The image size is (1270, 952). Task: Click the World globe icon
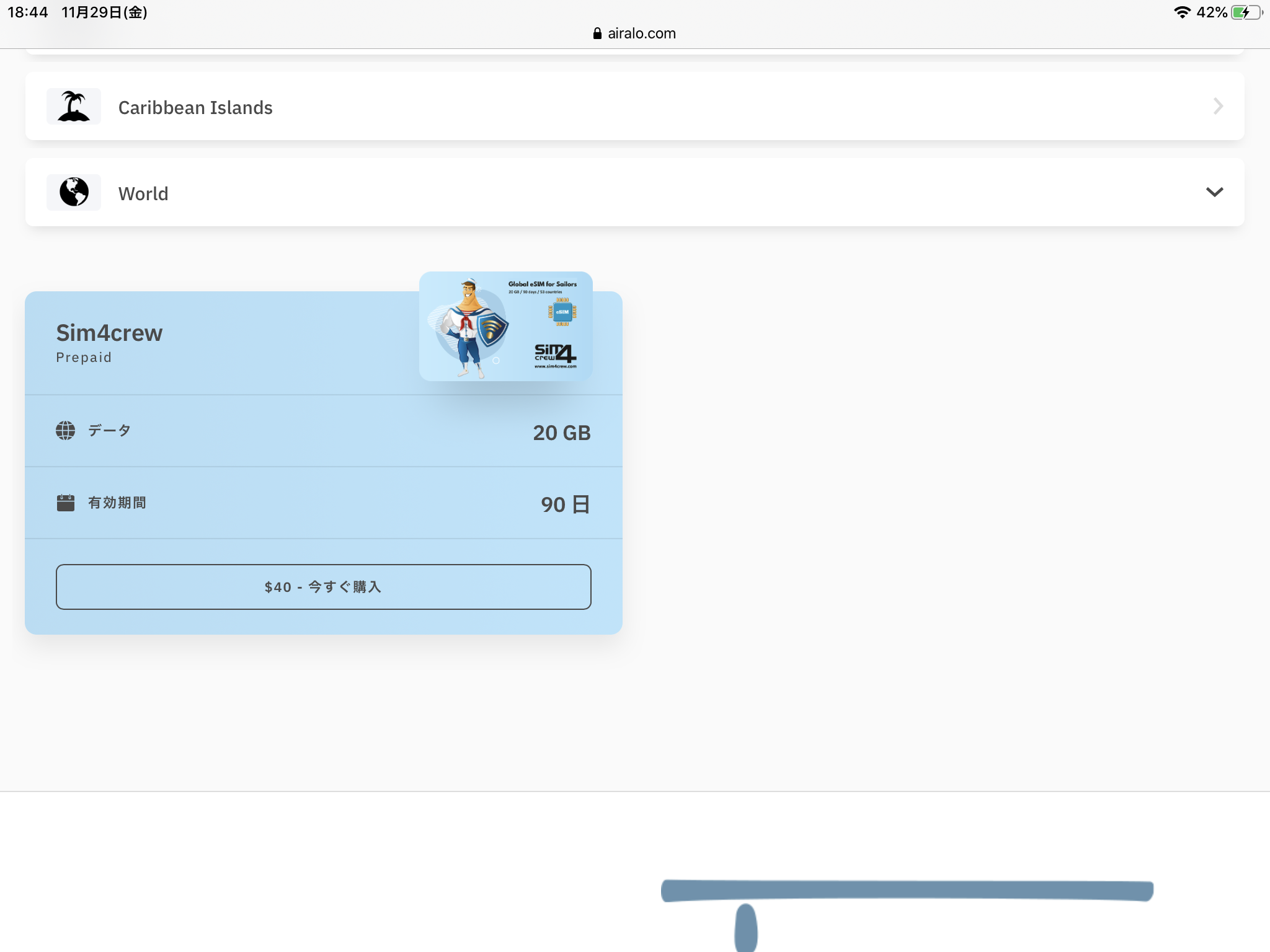[74, 192]
